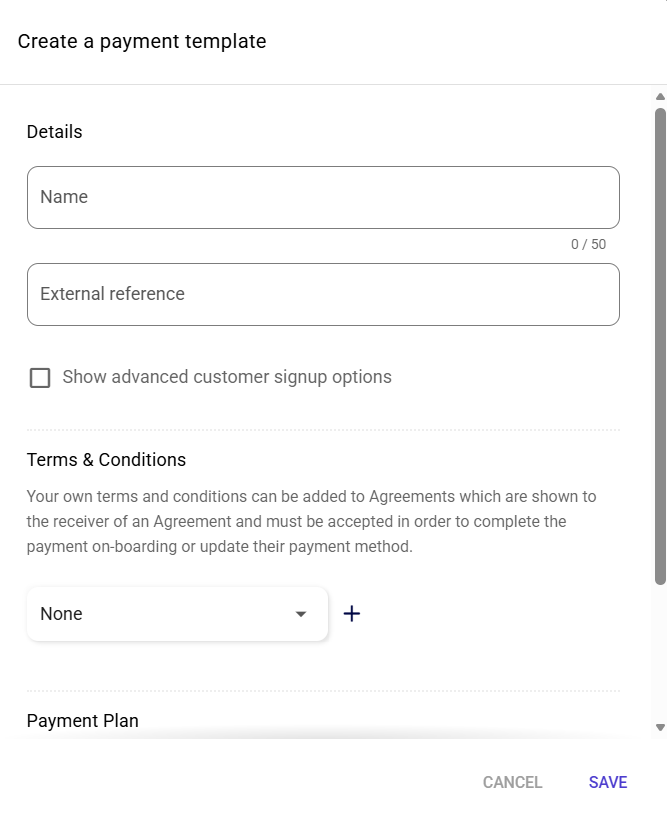This screenshot has width=667, height=814.
Task: Click the 0 / 50 character counter
Action: [x=588, y=244]
